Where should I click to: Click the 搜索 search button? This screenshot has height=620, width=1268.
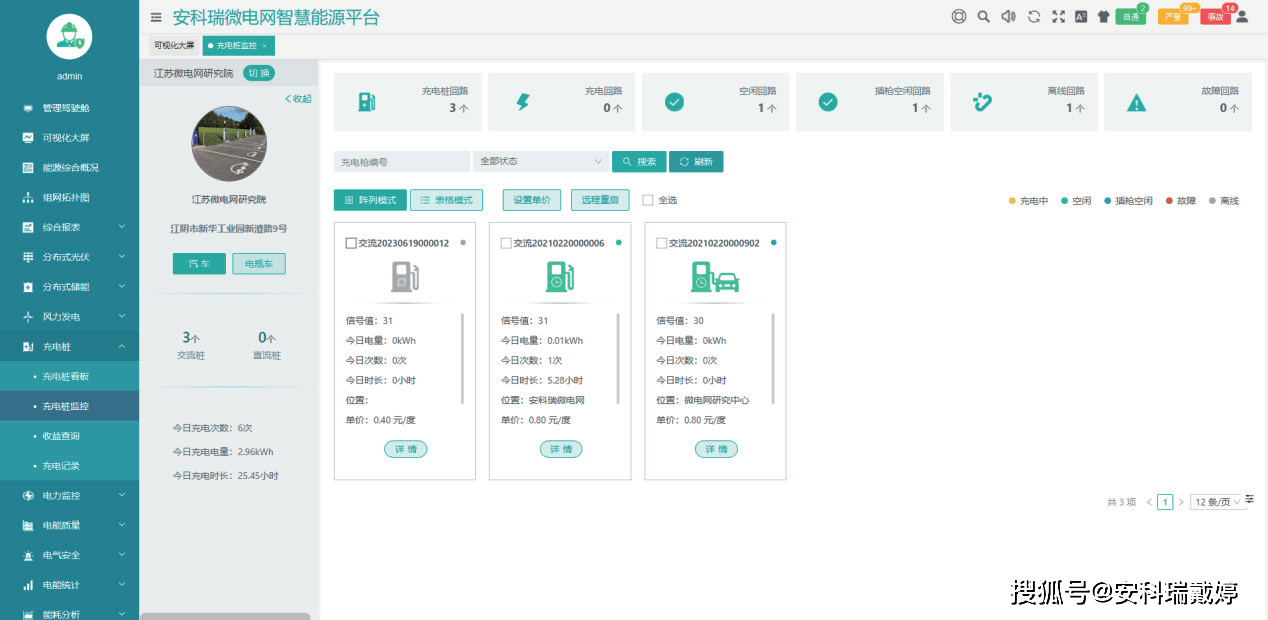[x=639, y=161]
